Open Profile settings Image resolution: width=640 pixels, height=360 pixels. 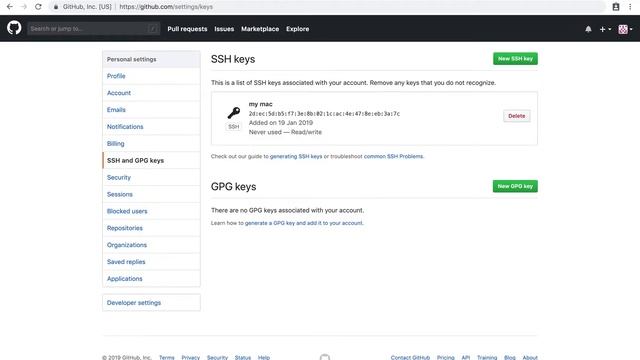(151, 76)
